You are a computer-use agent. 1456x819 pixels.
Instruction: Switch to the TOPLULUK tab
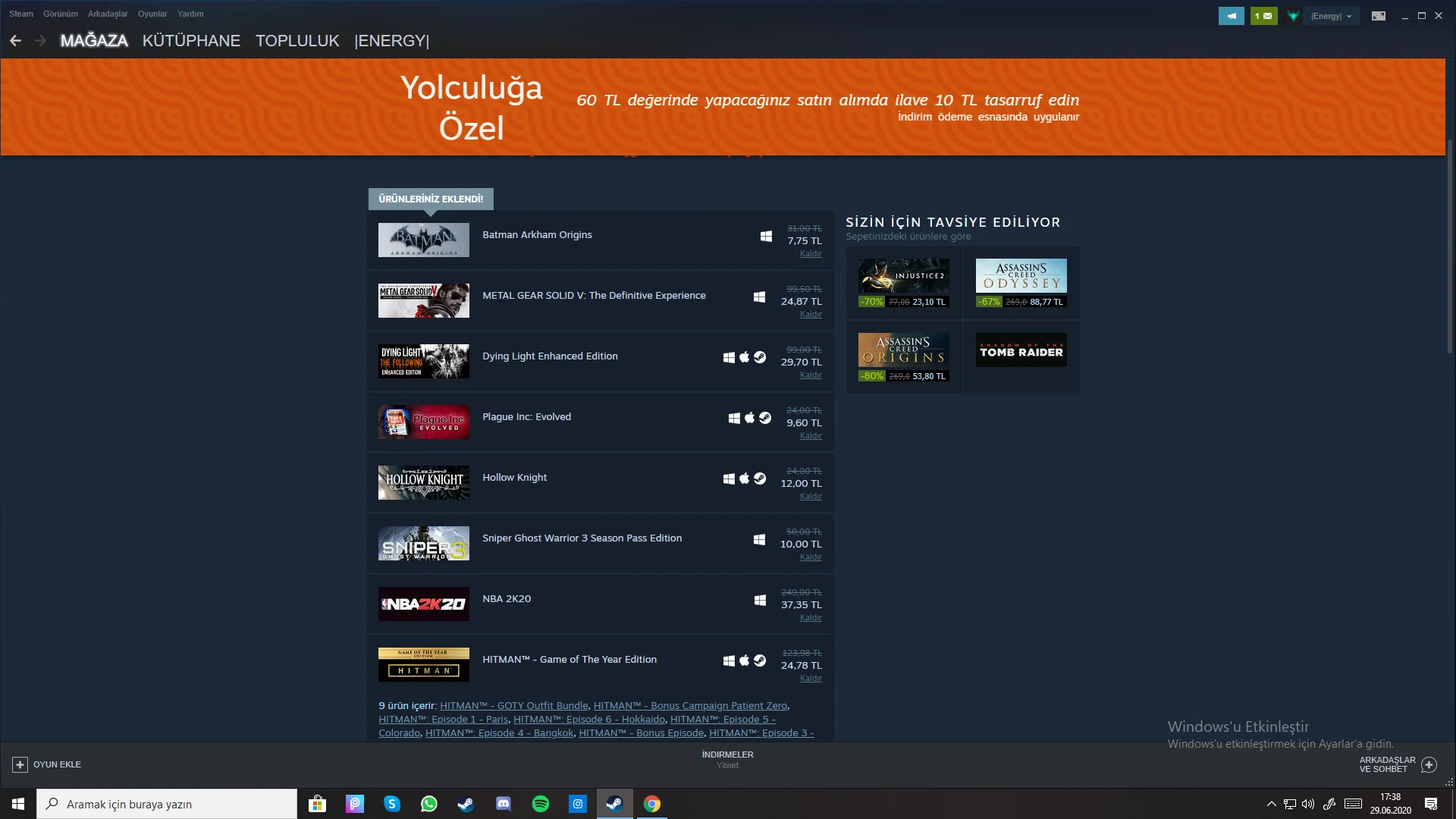(297, 41)
